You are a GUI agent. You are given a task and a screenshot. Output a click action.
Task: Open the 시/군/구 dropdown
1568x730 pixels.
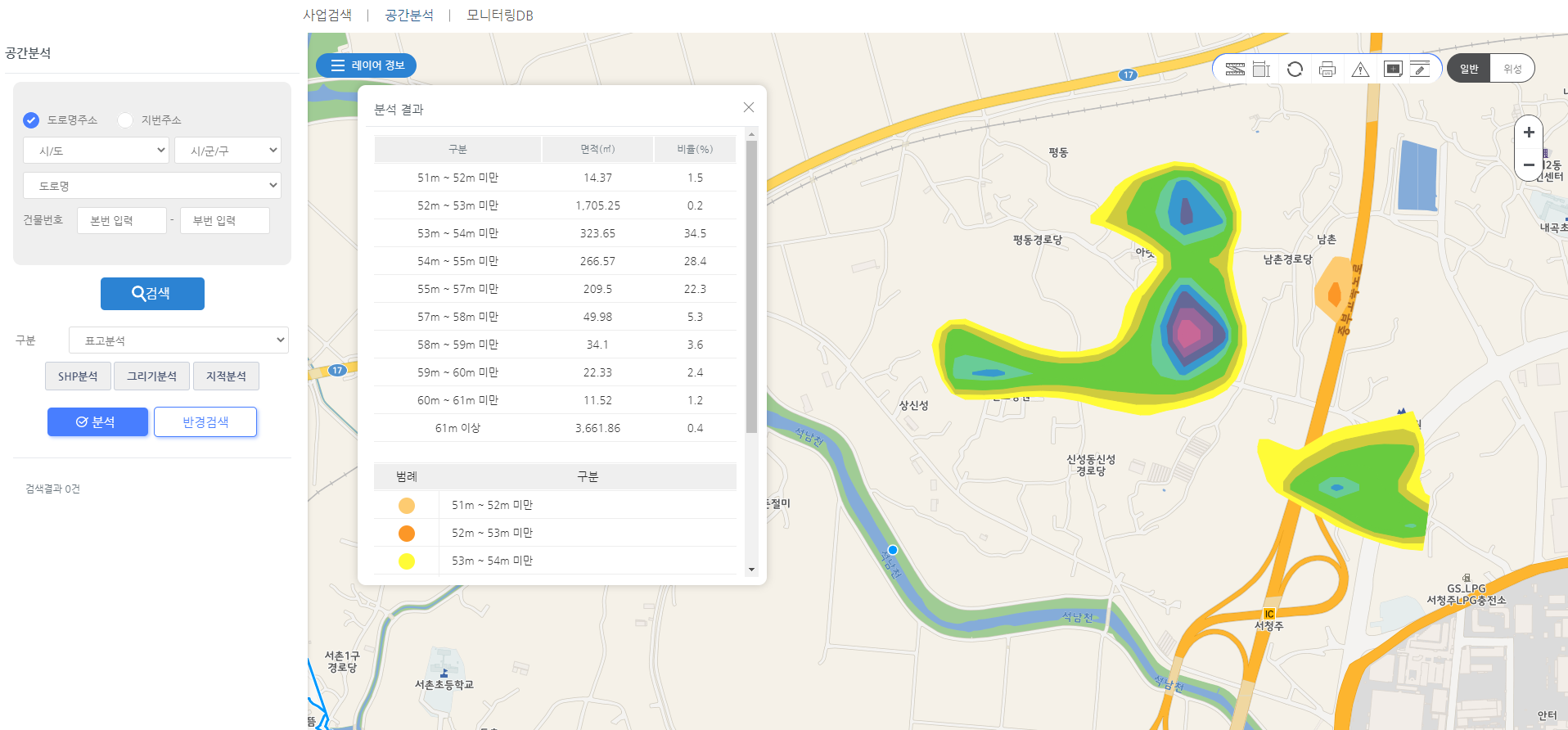click(228, 151)
